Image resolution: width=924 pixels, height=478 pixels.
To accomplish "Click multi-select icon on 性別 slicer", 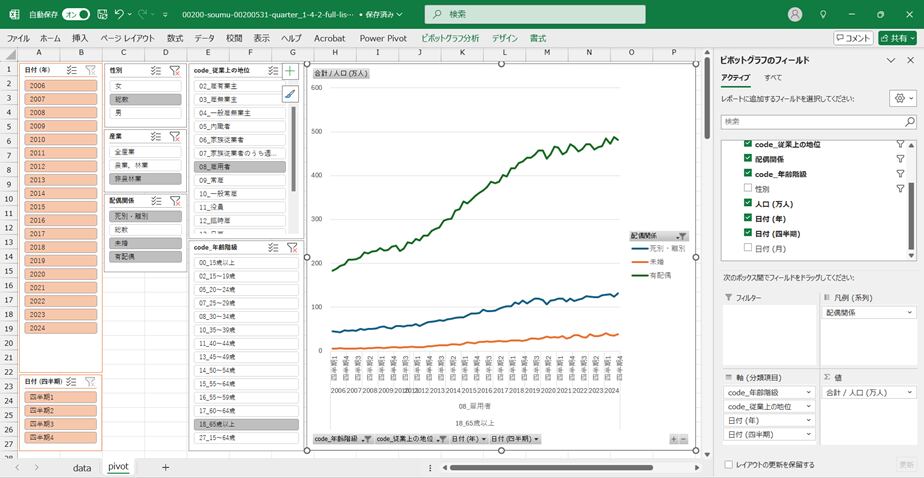I will (156, 70).
